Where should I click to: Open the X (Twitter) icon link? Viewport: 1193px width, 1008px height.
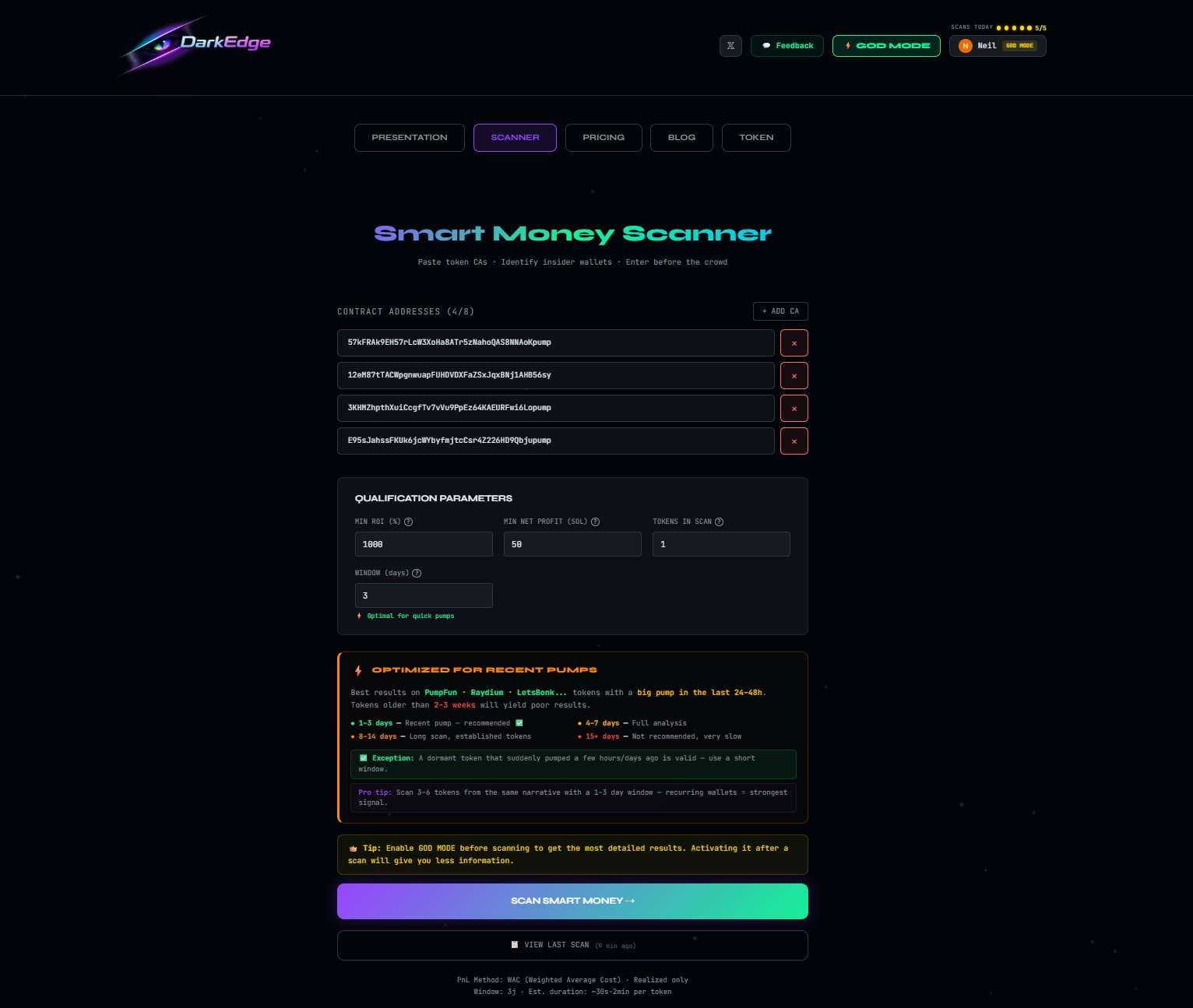click(730, 46)
